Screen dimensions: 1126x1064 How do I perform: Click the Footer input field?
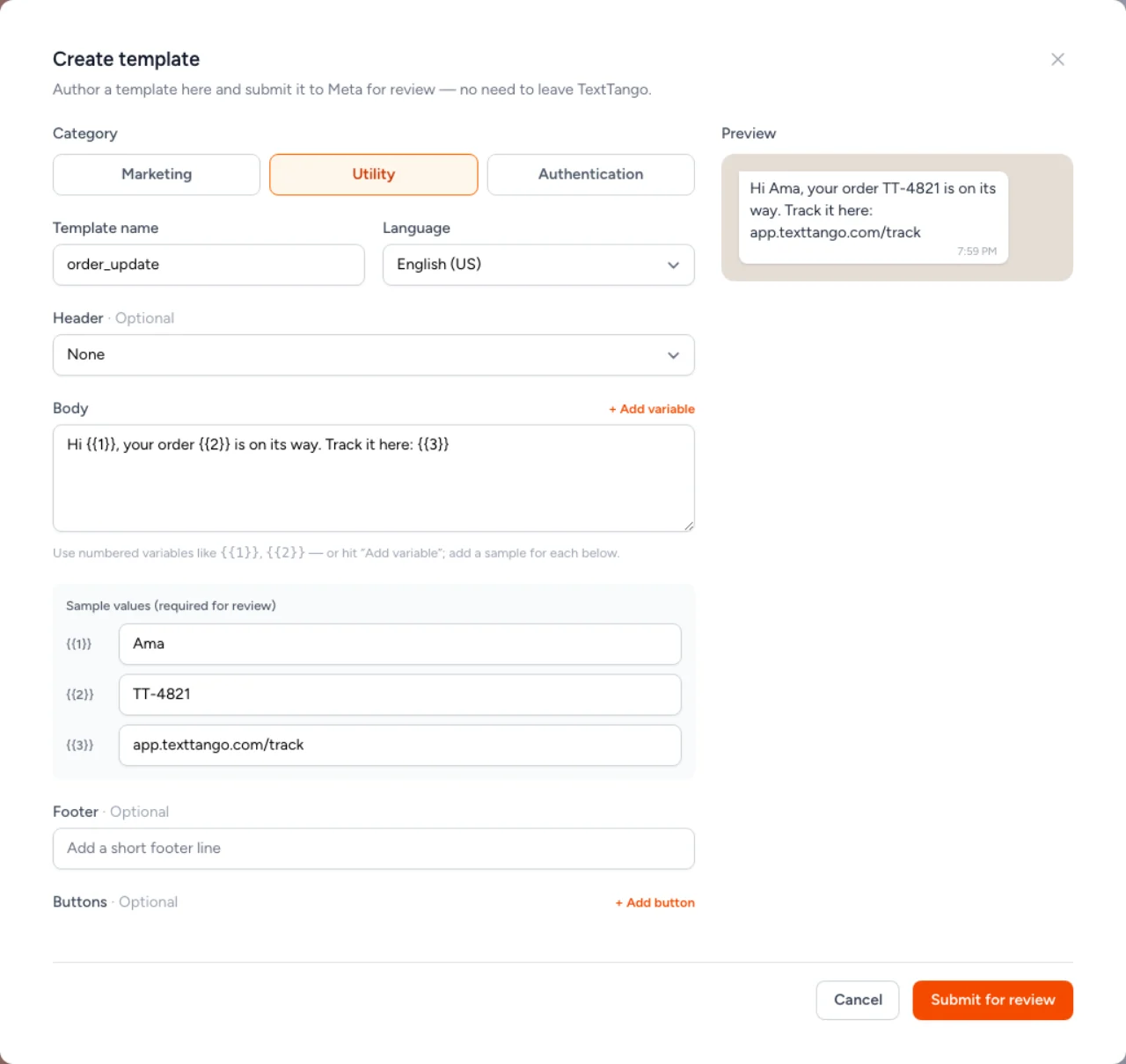[374, 849]
